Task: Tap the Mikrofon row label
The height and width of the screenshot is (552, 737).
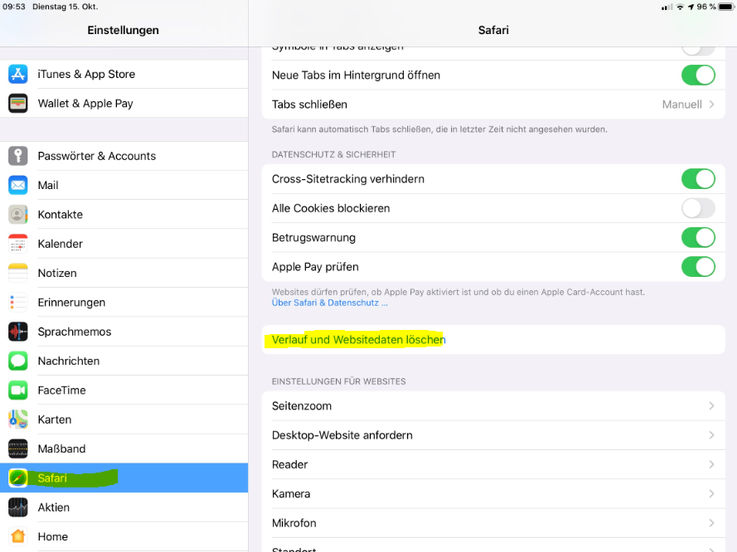Action: point(294,523)
